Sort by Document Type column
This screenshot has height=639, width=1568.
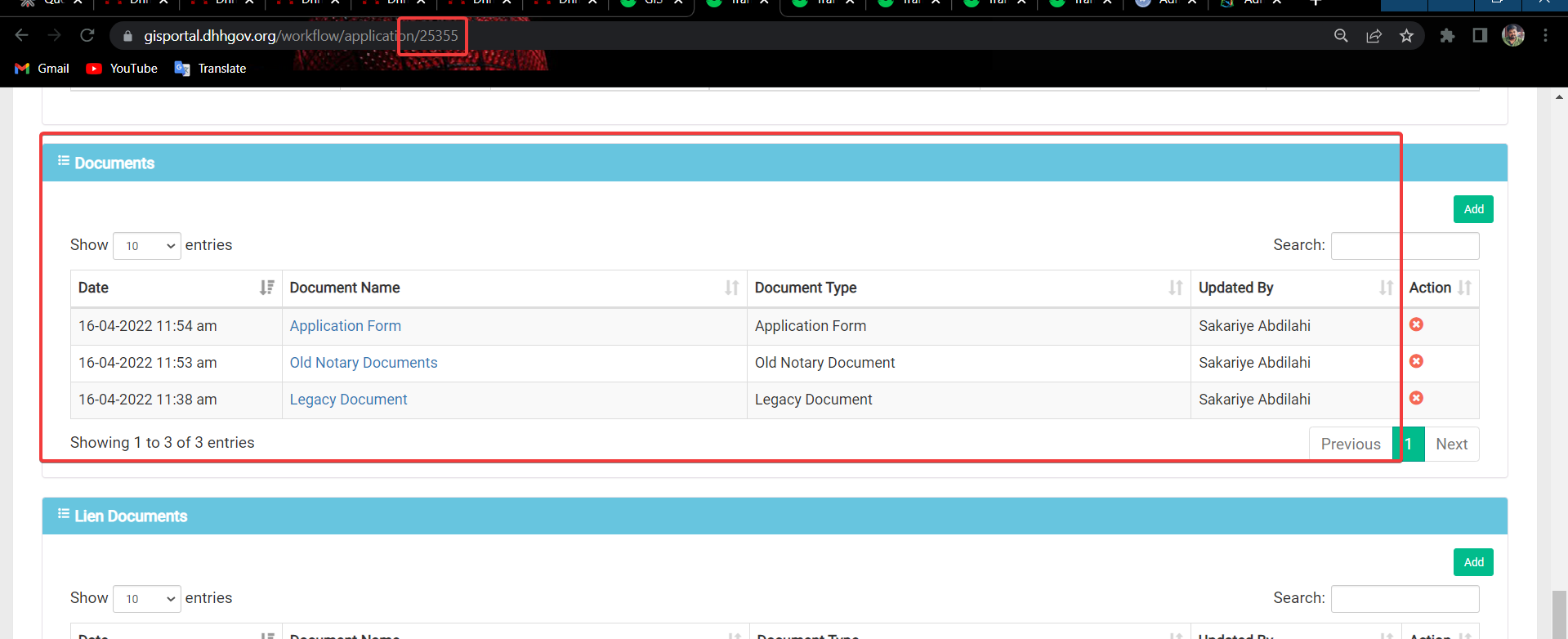point(968,288)
